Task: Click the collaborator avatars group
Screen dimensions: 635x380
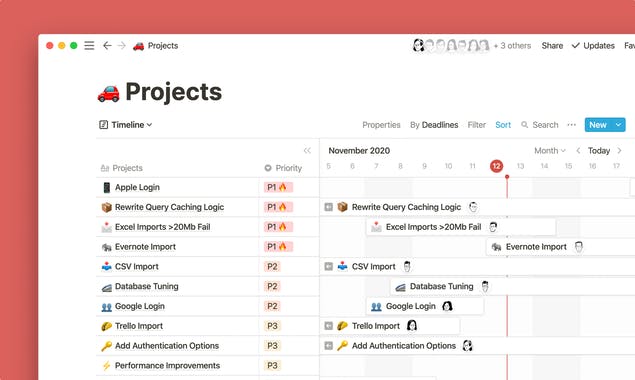Action: (451, 45)
